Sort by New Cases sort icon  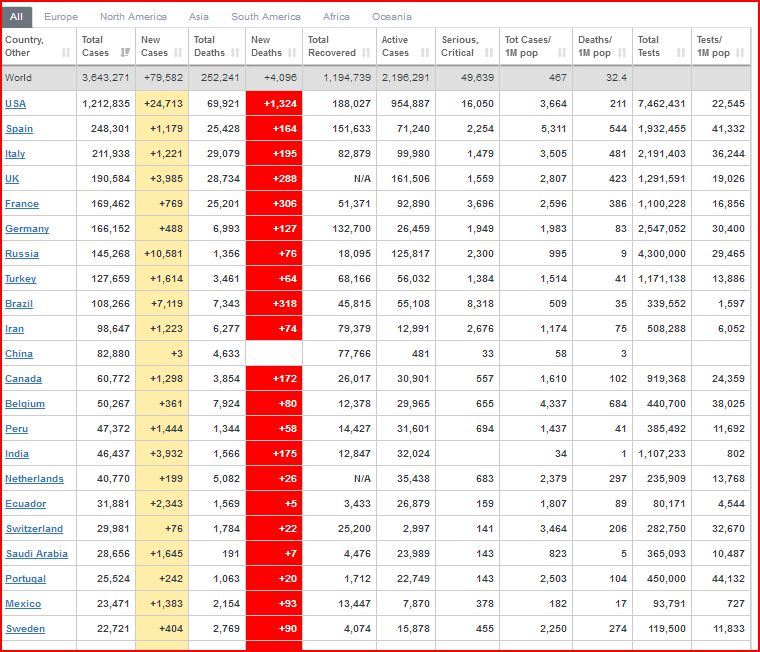pyautogui.click(x=178, y=52)
